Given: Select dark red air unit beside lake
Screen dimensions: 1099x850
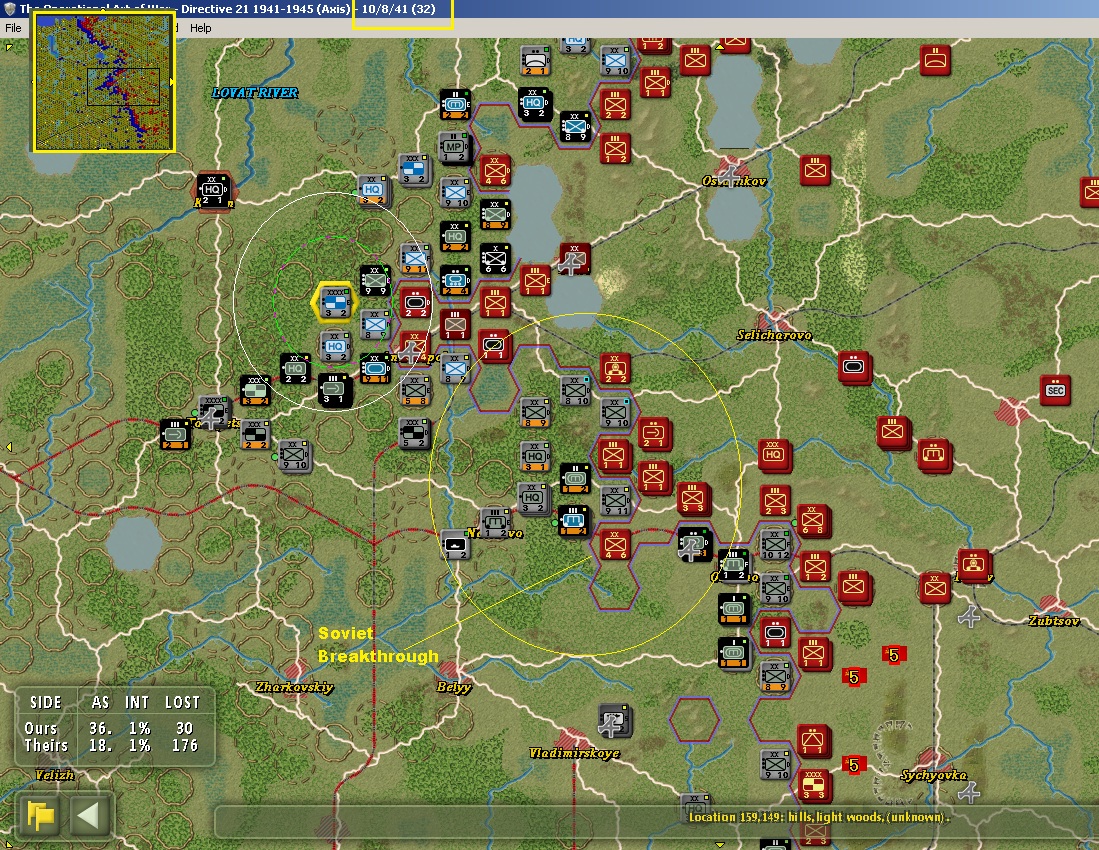Looking at the screenshot, I should (574, 259).
